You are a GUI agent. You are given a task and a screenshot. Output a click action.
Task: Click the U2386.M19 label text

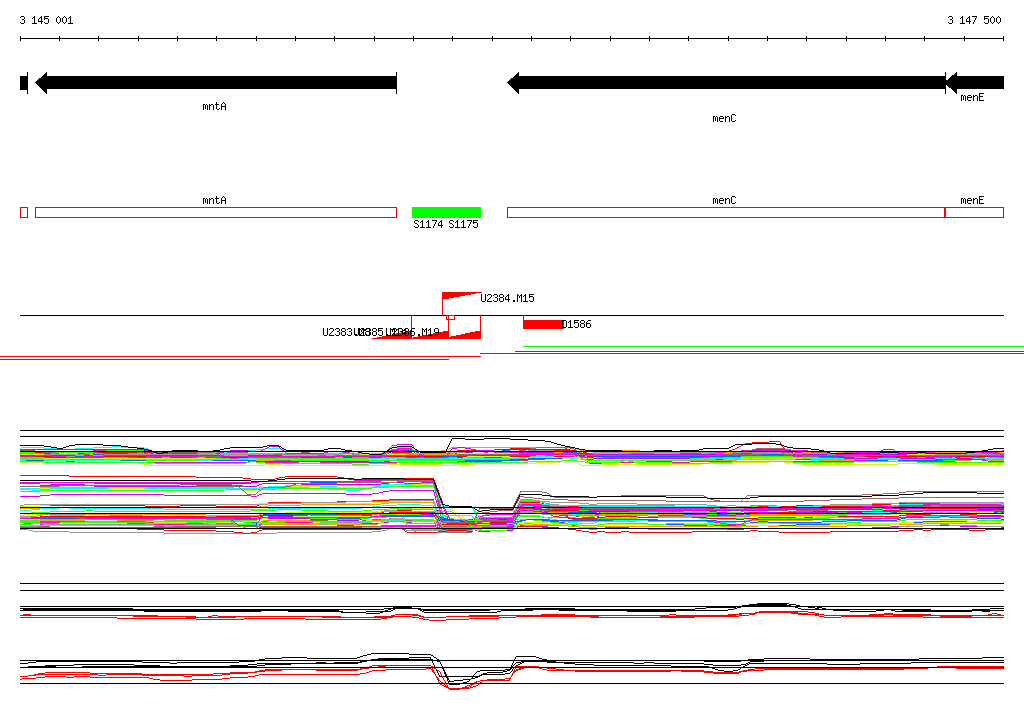[413, 332]
